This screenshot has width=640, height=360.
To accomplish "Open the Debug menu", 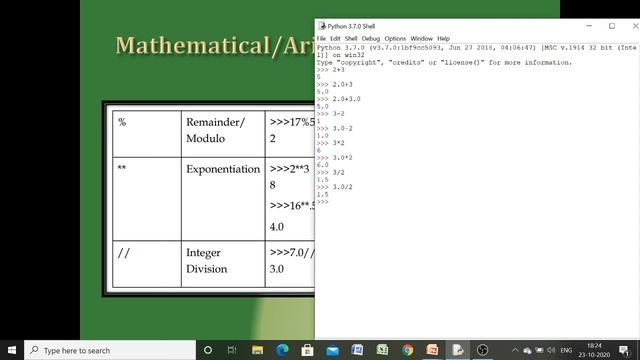I will pyautogui.click(x=371, y=38).
